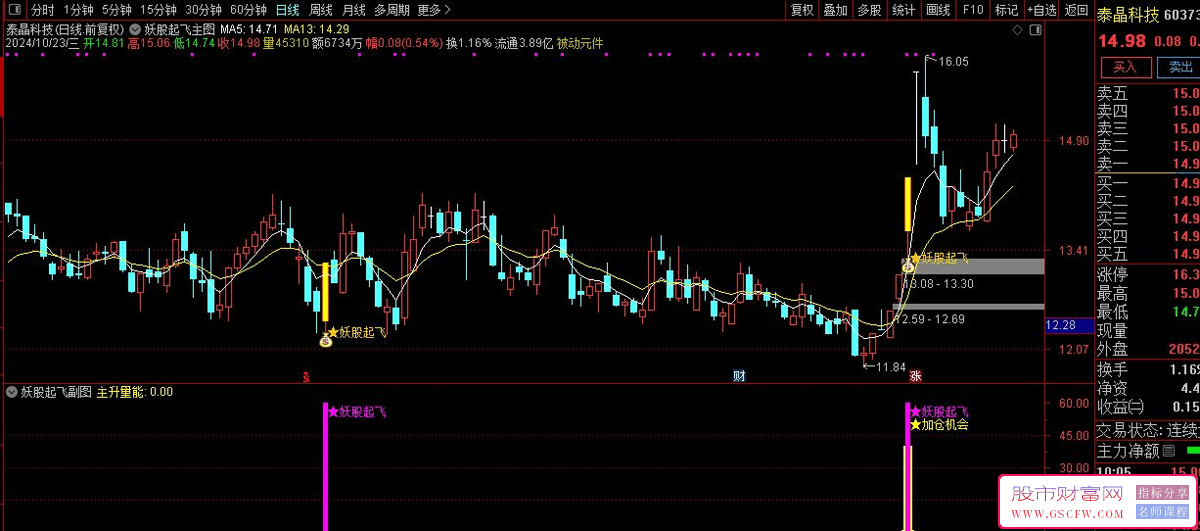Select the 周线 weekly chart tab
Image resolution: width=1200 pixels, height=531 pixels.
(320, 10)
